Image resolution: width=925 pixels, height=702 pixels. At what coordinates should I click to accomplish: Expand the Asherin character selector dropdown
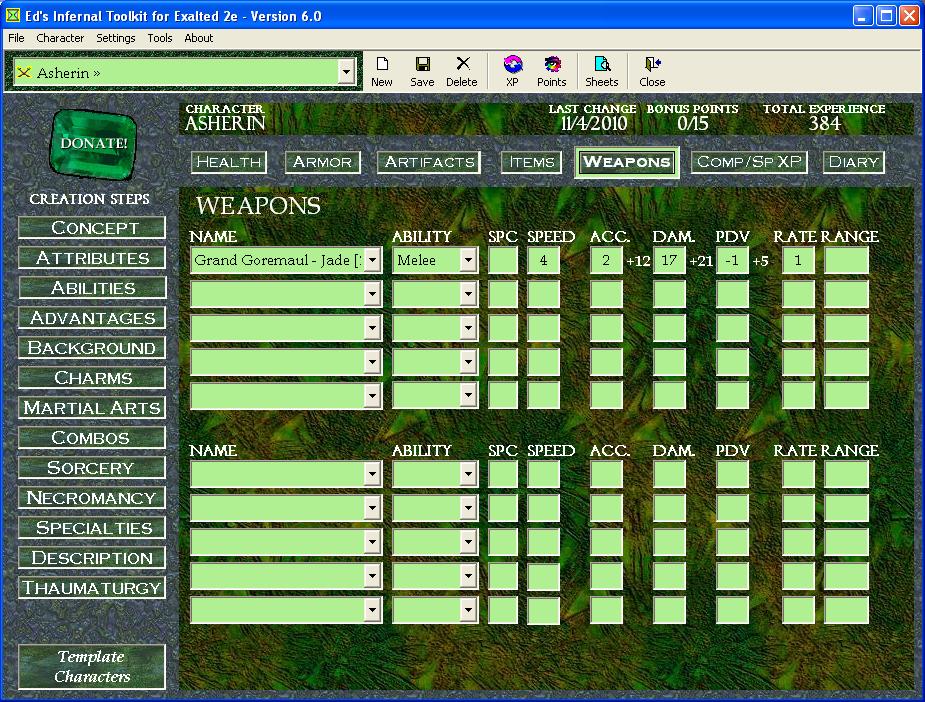(x=346, y=73)
